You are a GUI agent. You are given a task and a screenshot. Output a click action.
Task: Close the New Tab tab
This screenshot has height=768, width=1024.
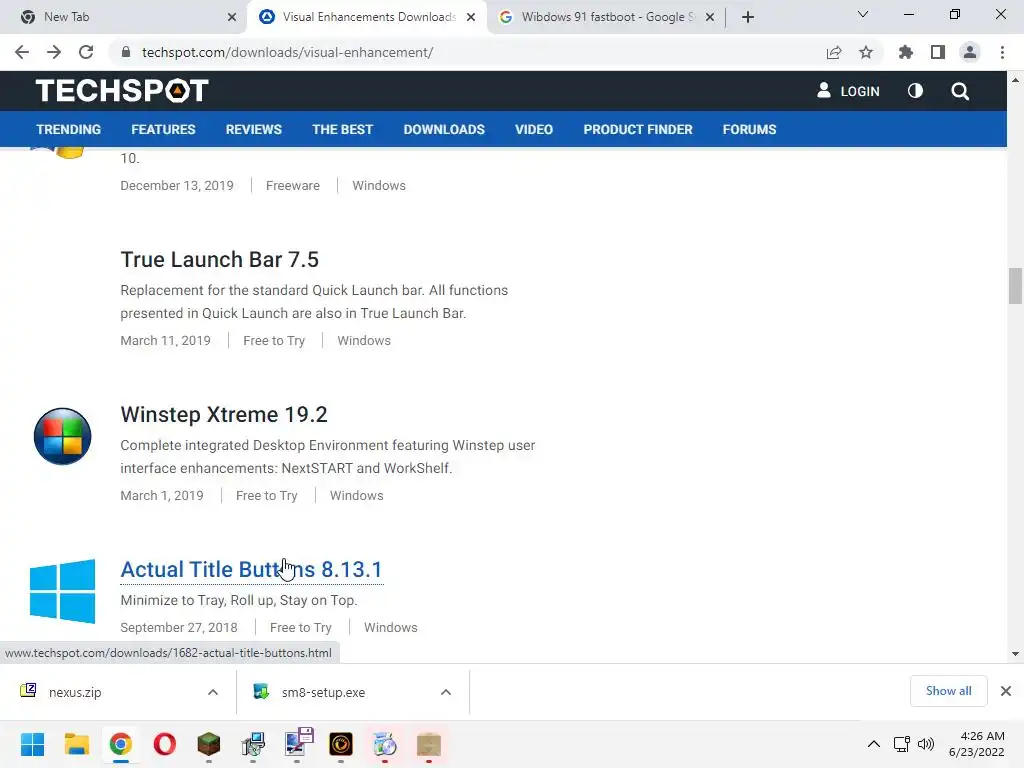[232, 17]
